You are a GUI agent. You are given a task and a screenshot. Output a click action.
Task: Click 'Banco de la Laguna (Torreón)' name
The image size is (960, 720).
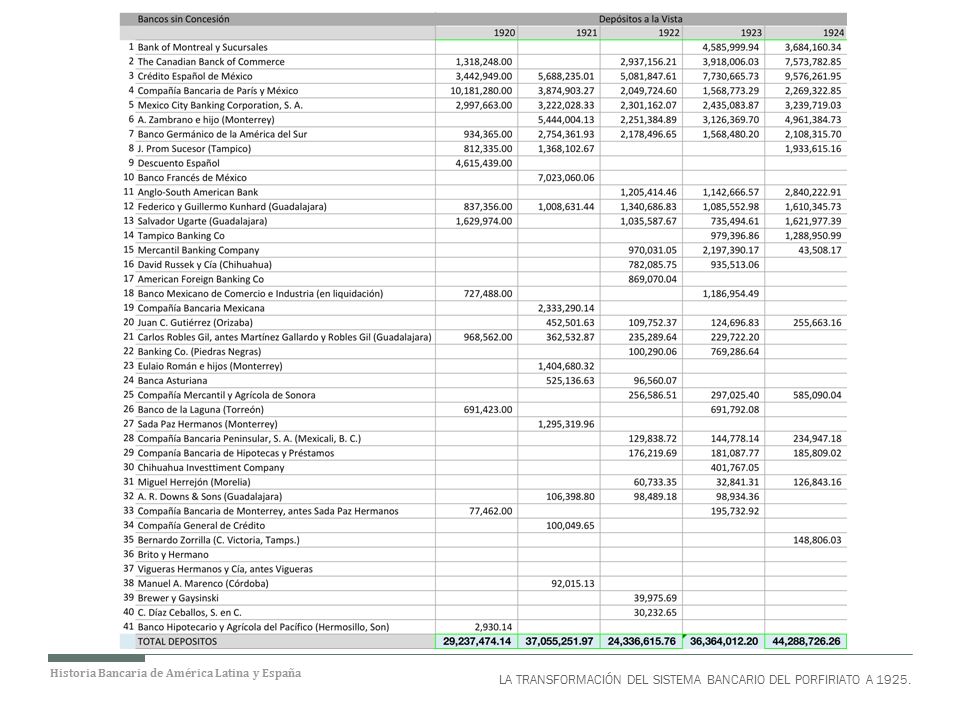[x=200, y=410]
